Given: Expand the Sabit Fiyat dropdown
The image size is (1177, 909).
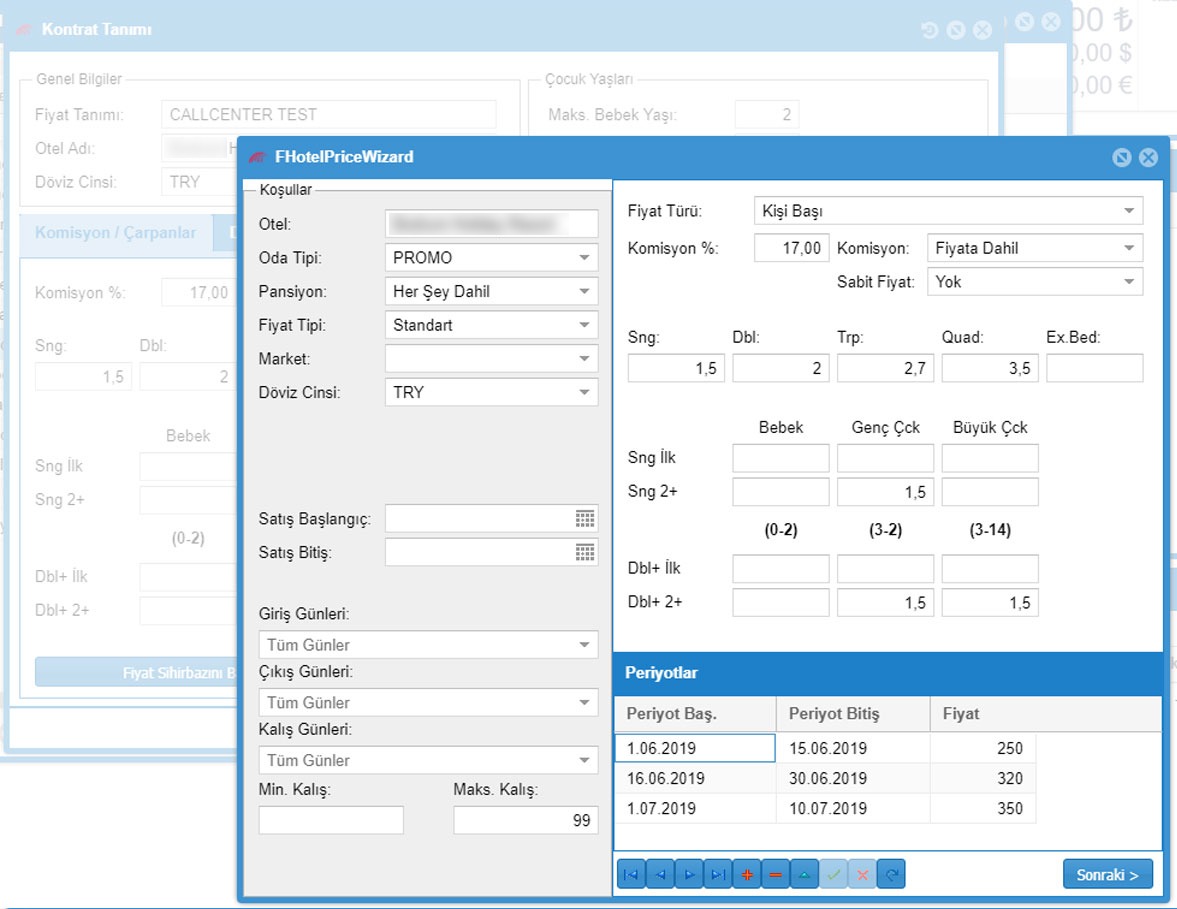Looking at the screenshot, I should click(x=1129, y=281).
